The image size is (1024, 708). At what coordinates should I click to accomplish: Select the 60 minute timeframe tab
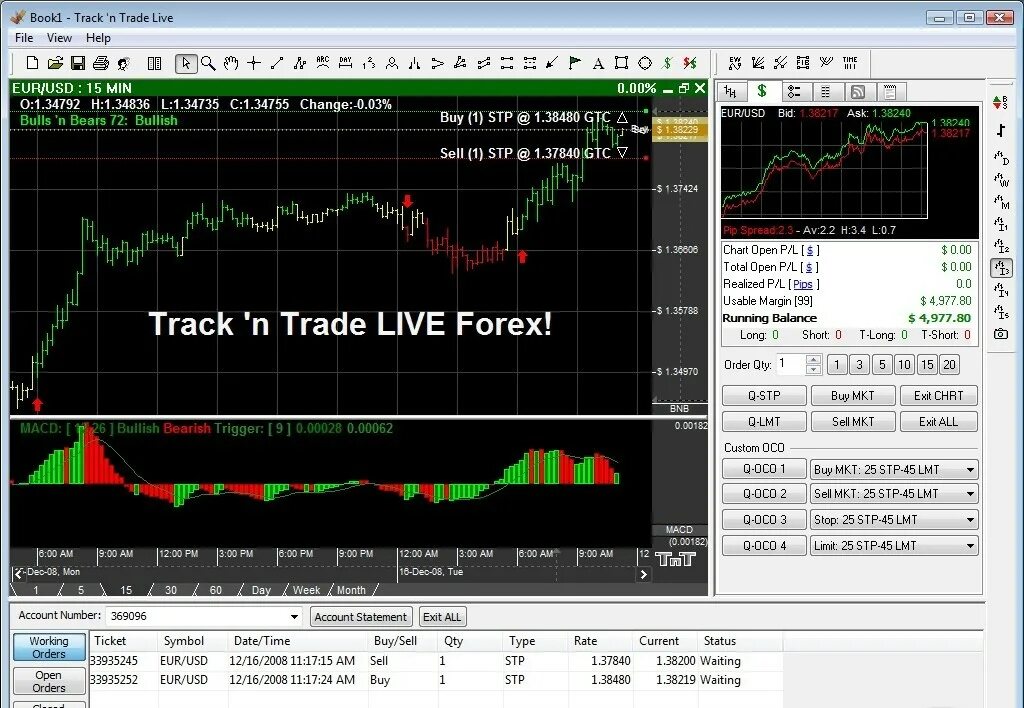tap(216, 590)
